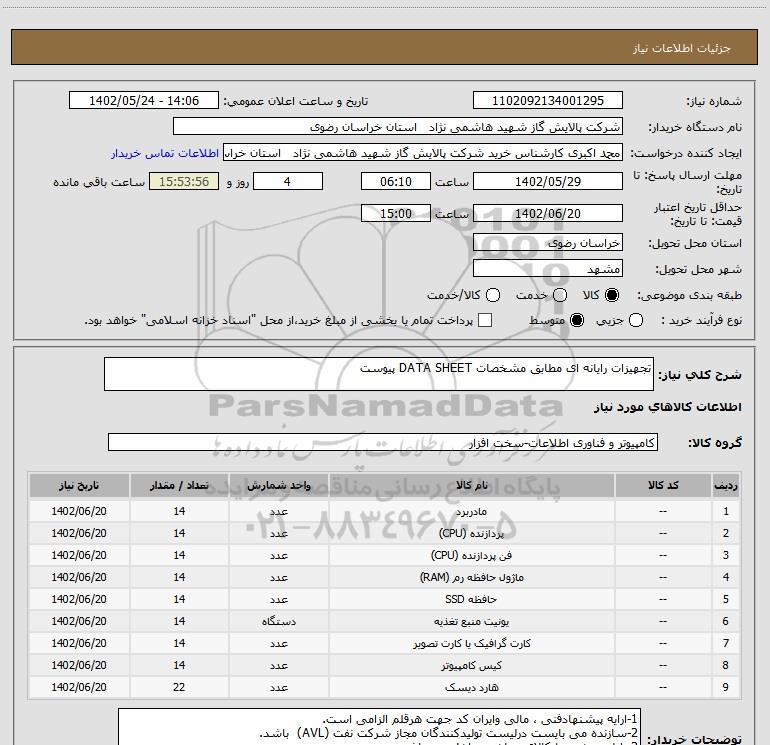The height and width of the screenshot is (745, 770).
Task: Click the price validity date 1402/06/20 field
Action: click(546, 214)
